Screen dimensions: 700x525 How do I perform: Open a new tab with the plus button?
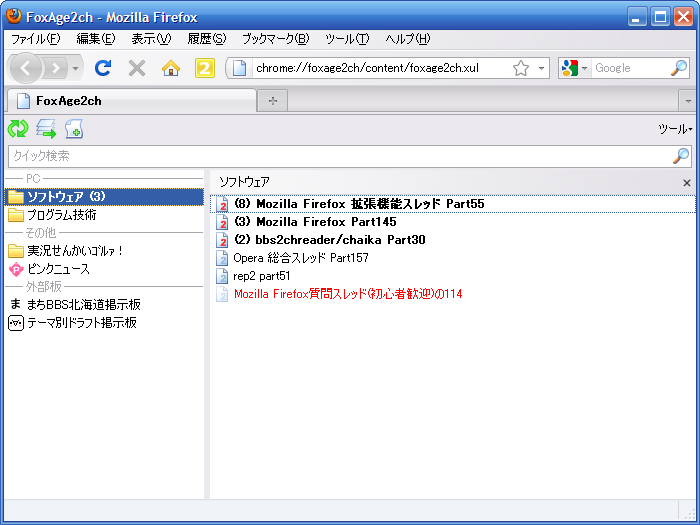[x=273, y=101]
